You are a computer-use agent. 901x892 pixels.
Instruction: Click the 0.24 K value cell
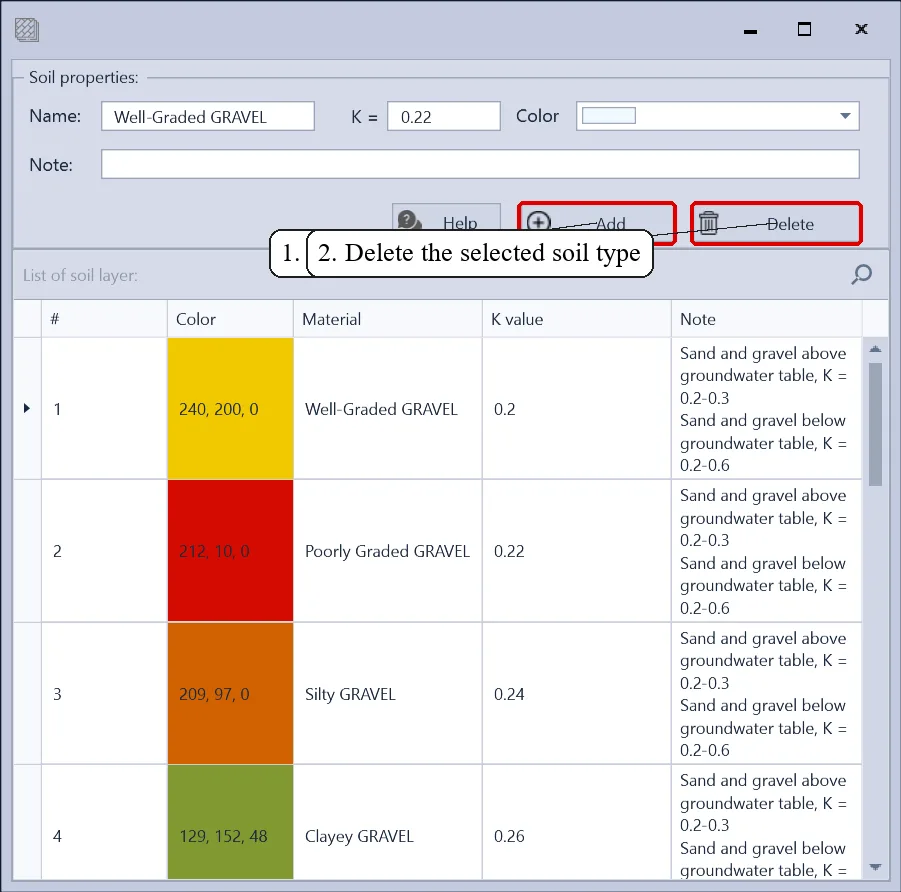(x=577, y=694)
